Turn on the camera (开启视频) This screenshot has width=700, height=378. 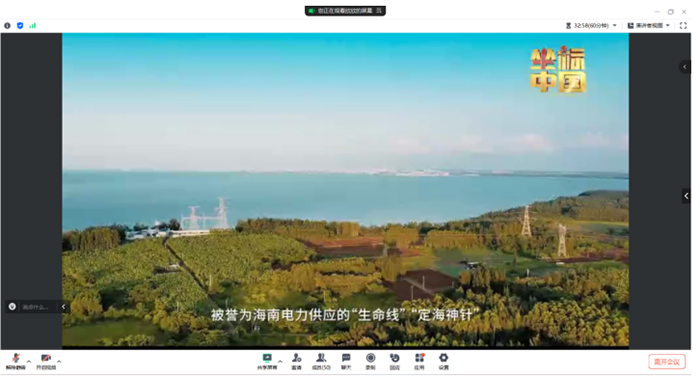(x=46, y=361)
